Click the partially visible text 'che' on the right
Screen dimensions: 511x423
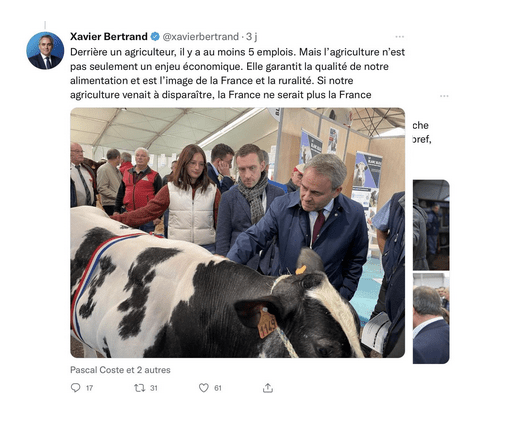point(421,125)
